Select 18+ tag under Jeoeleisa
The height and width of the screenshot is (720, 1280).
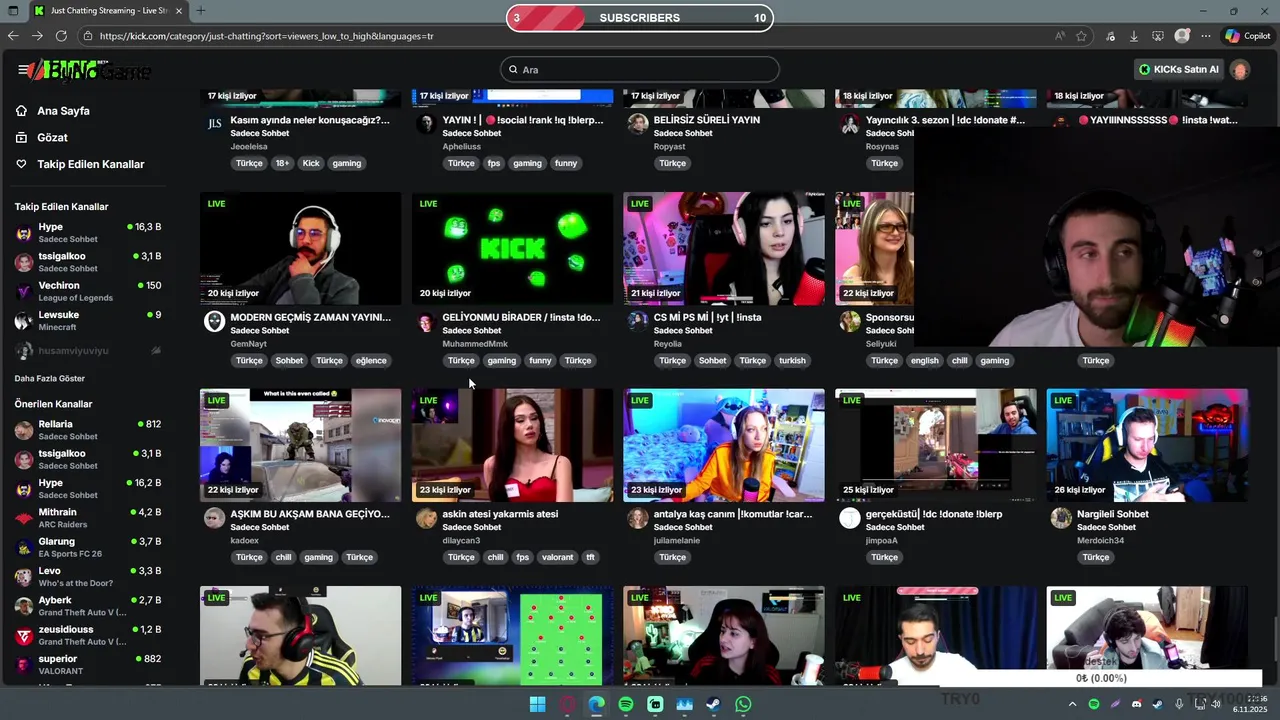[x=283, y=164]
